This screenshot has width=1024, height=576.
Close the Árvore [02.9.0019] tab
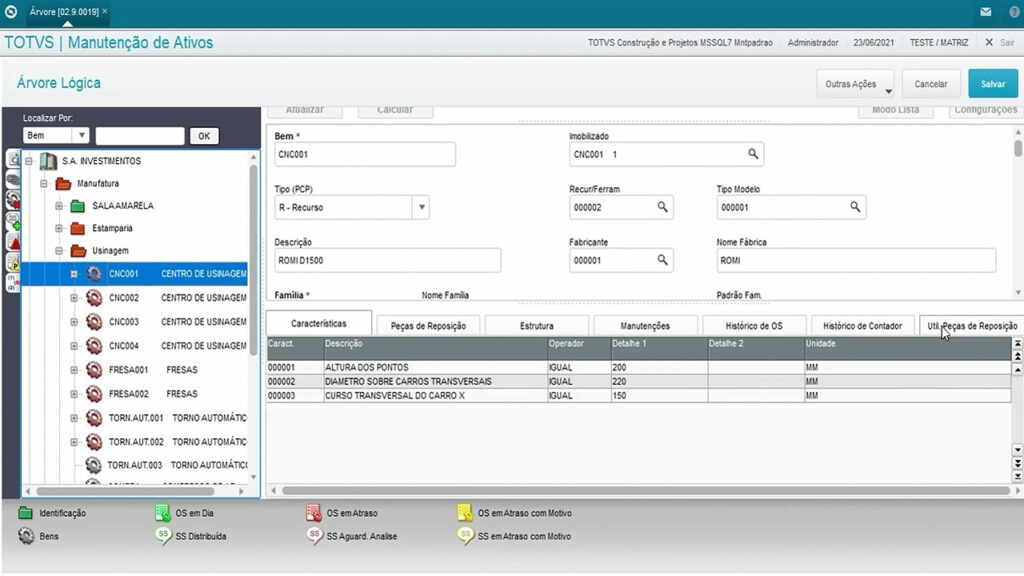(x=104, y=11)
